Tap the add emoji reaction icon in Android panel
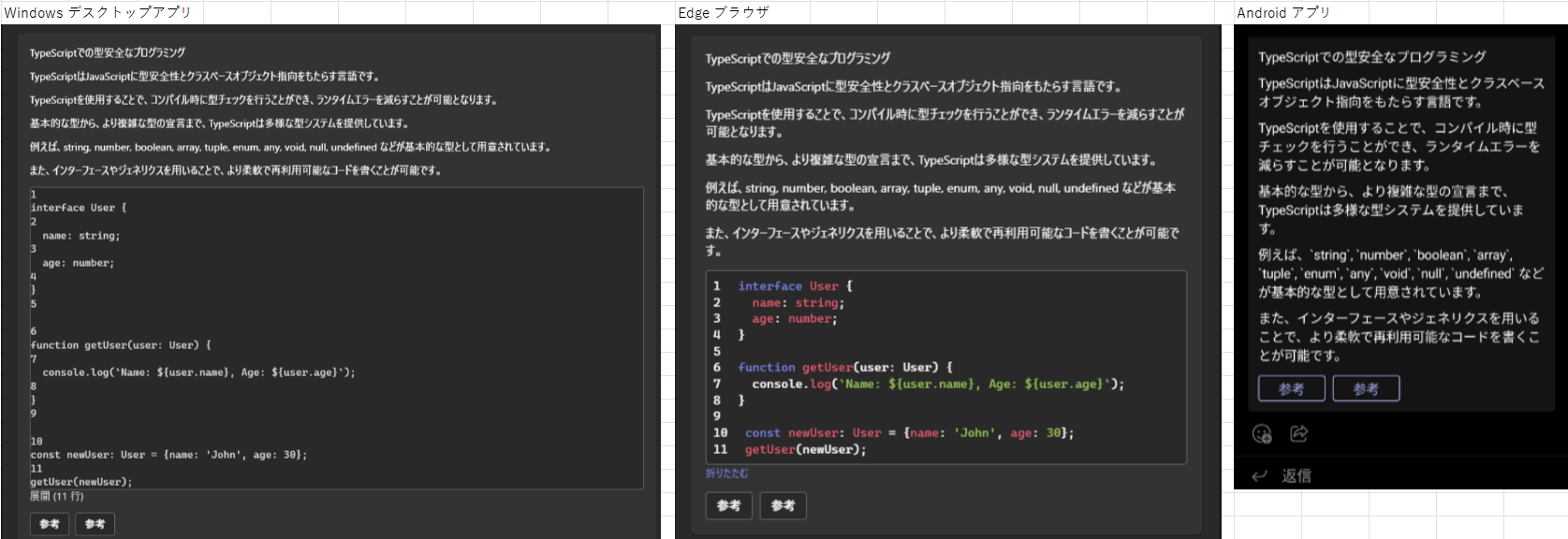This screenshot has width=1568, height=539. click(x=1262, y=433)
